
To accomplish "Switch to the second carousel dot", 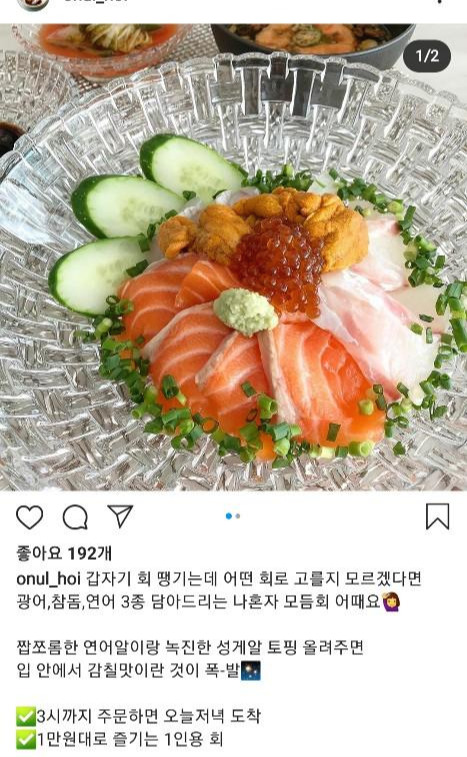I will [x=238, y=516].
